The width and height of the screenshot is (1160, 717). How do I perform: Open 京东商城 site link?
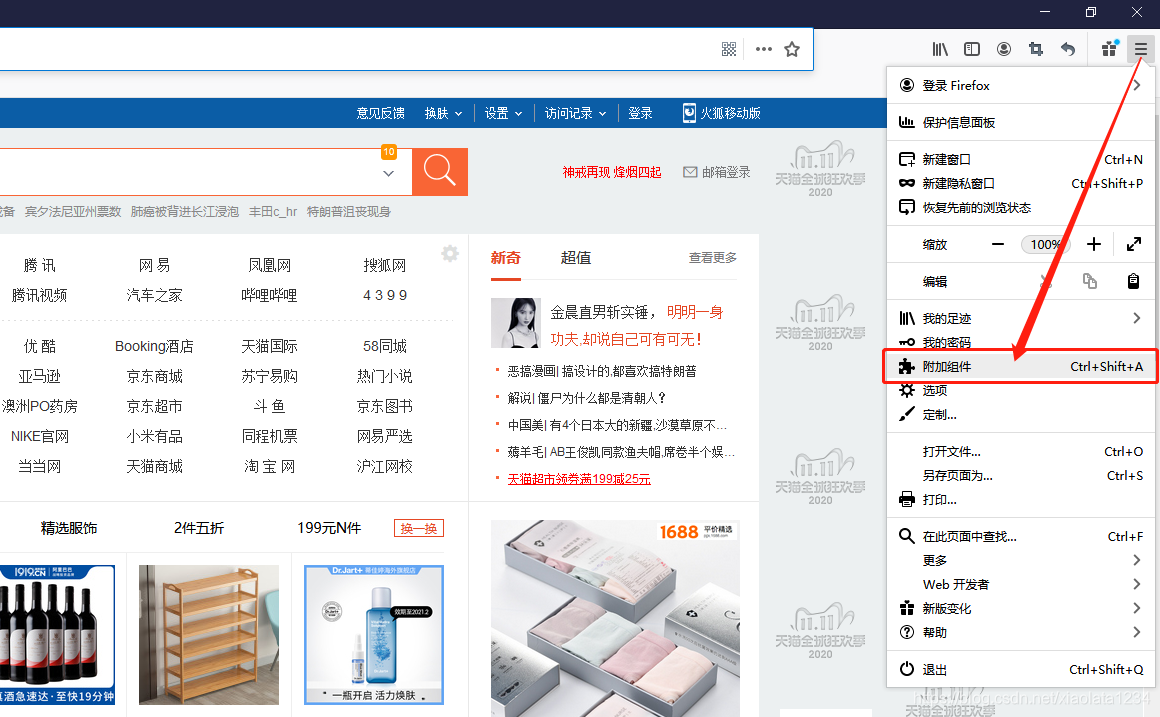click(x=155, y=377)
